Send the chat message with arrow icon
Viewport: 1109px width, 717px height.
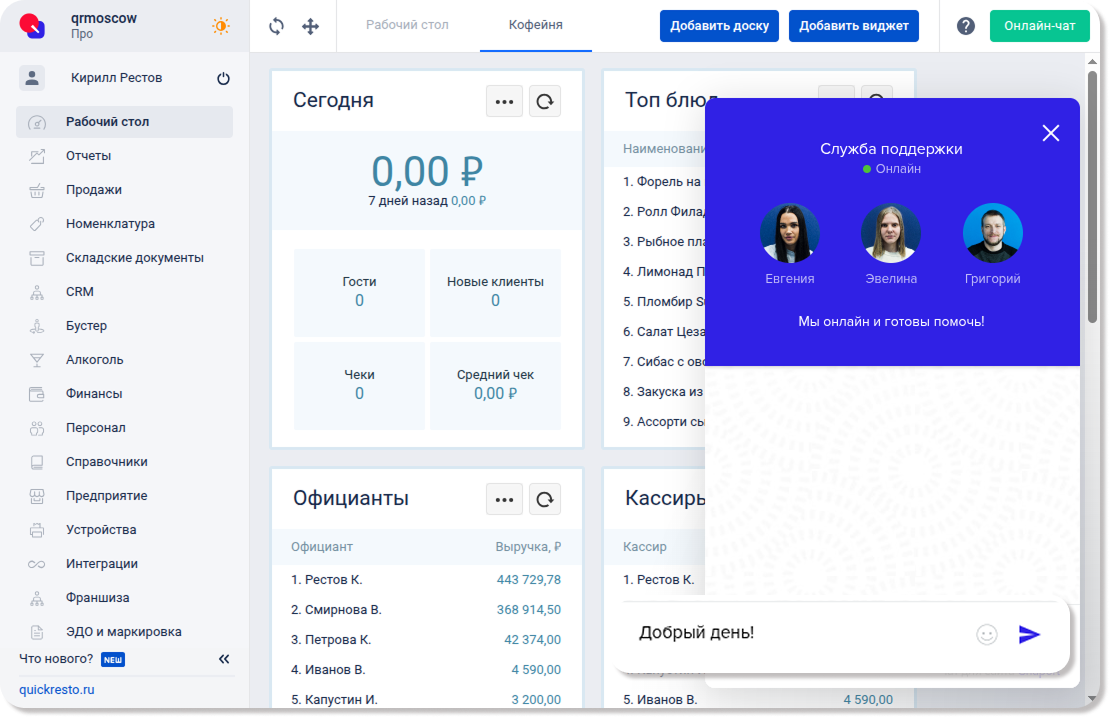click(x=1029, y=634)
